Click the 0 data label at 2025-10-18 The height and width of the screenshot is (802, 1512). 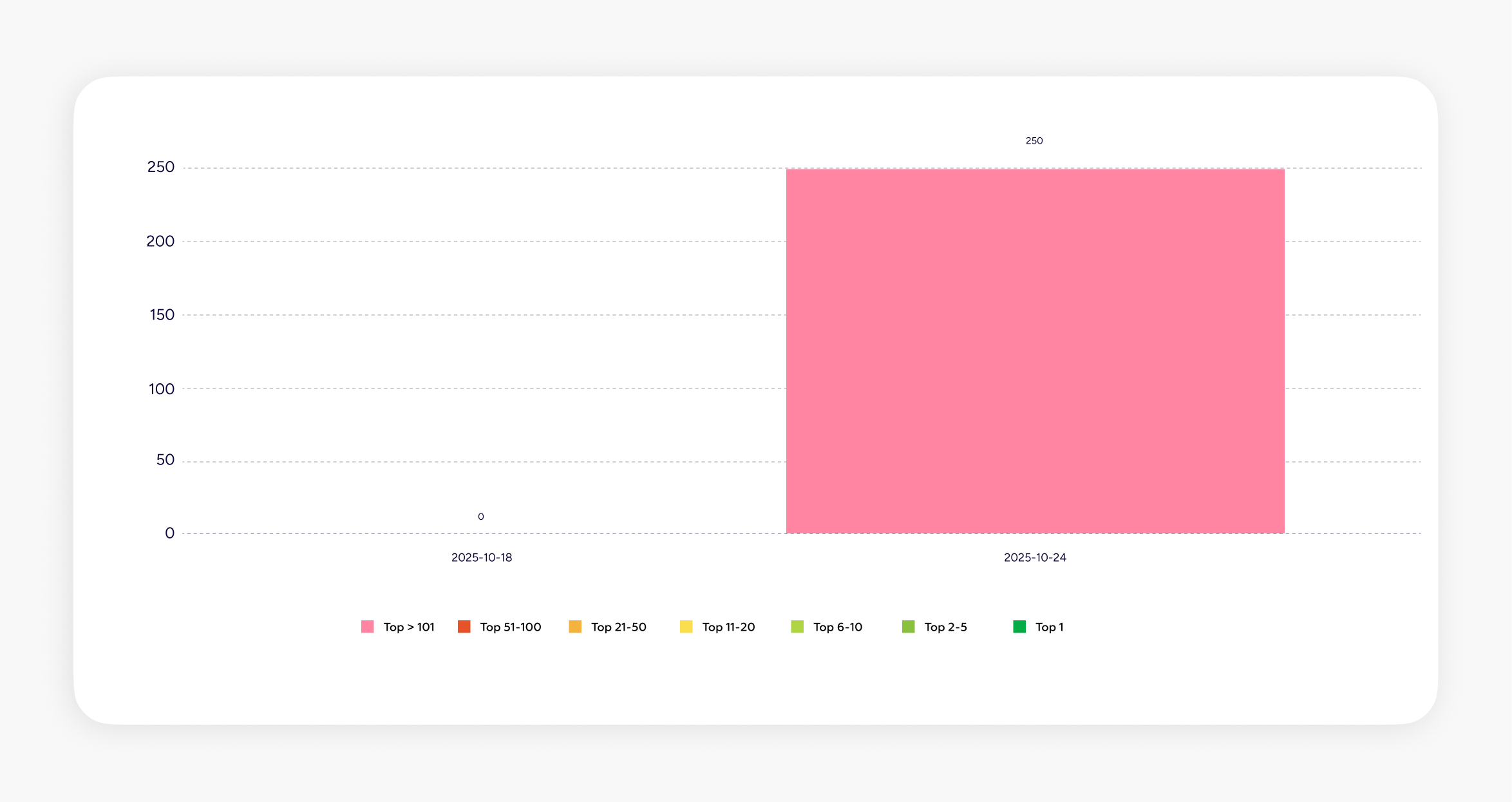click(x=481, y=517)
